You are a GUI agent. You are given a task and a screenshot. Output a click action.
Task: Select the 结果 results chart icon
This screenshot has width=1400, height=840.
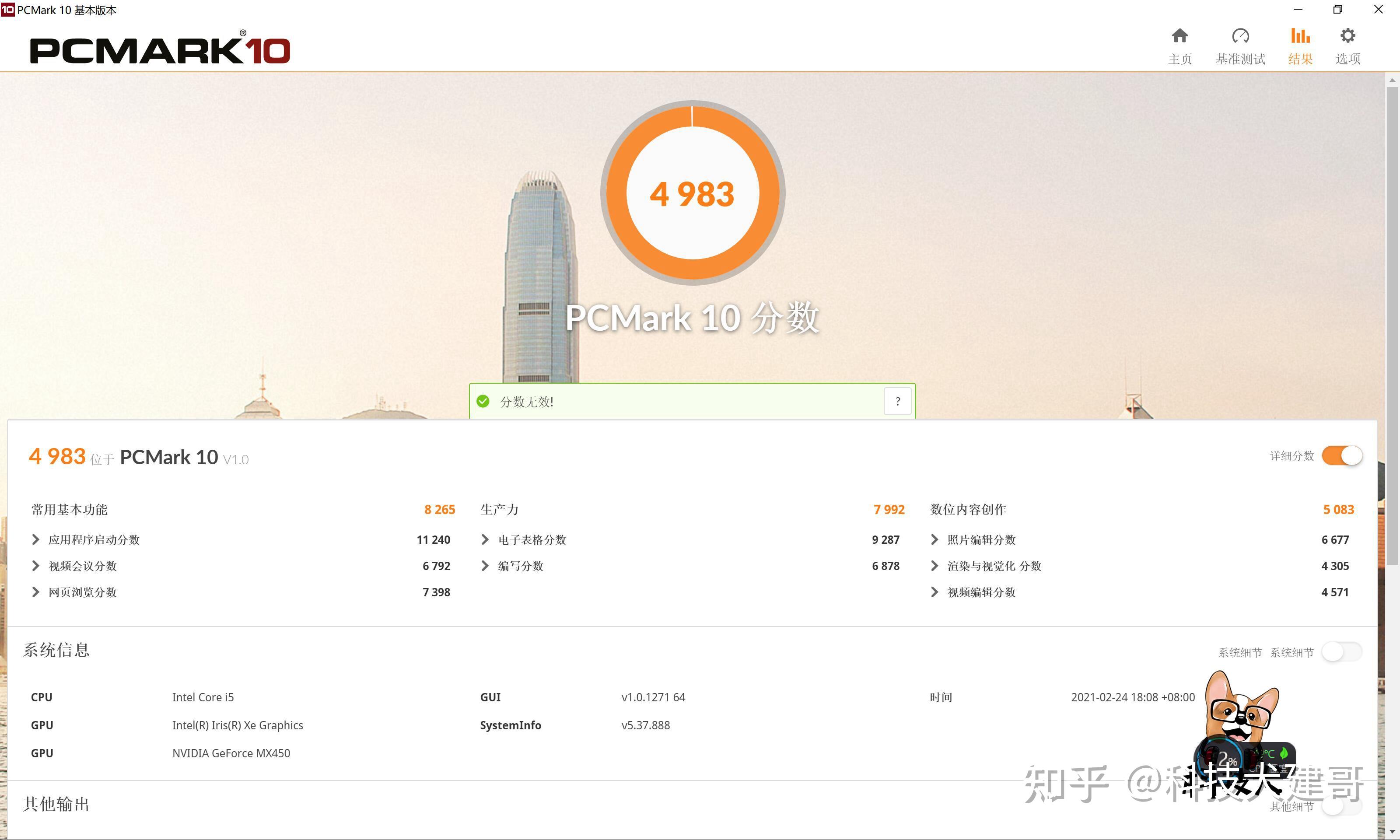point(1300,36)
